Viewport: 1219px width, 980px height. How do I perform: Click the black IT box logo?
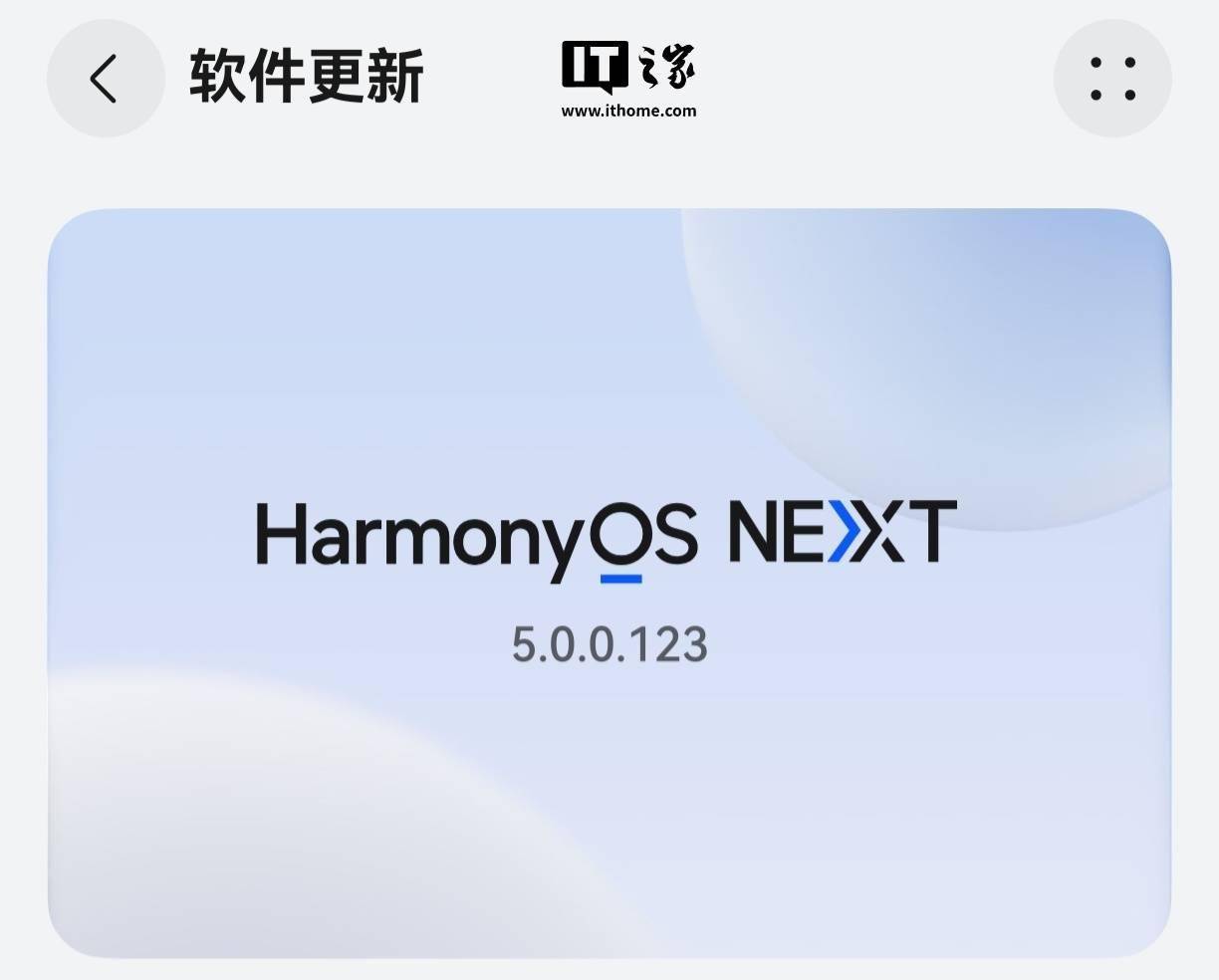pyautogui.click(x=595, y=67)
